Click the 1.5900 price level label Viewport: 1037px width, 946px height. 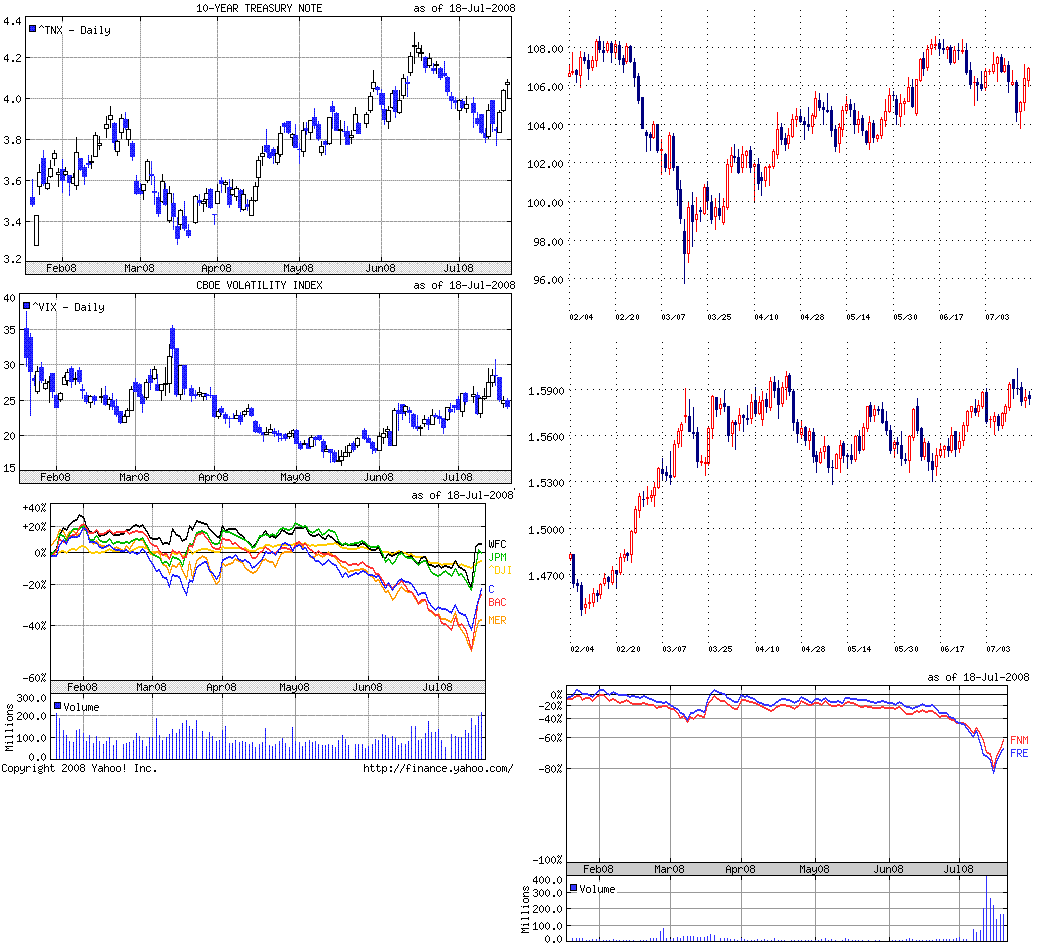[544, 390]
